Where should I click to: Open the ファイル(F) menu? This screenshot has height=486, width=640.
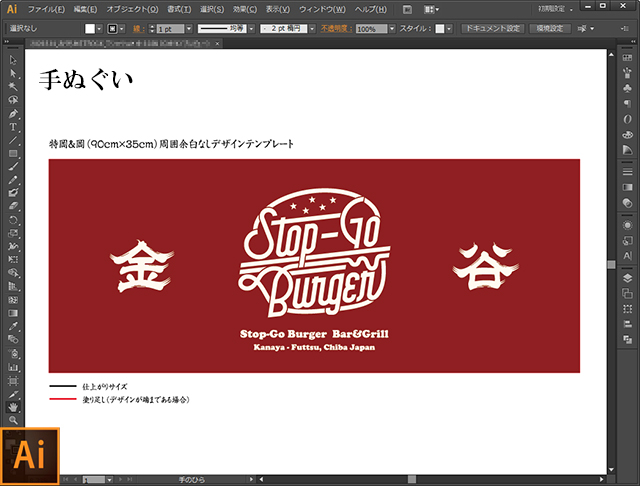[46, 9]
